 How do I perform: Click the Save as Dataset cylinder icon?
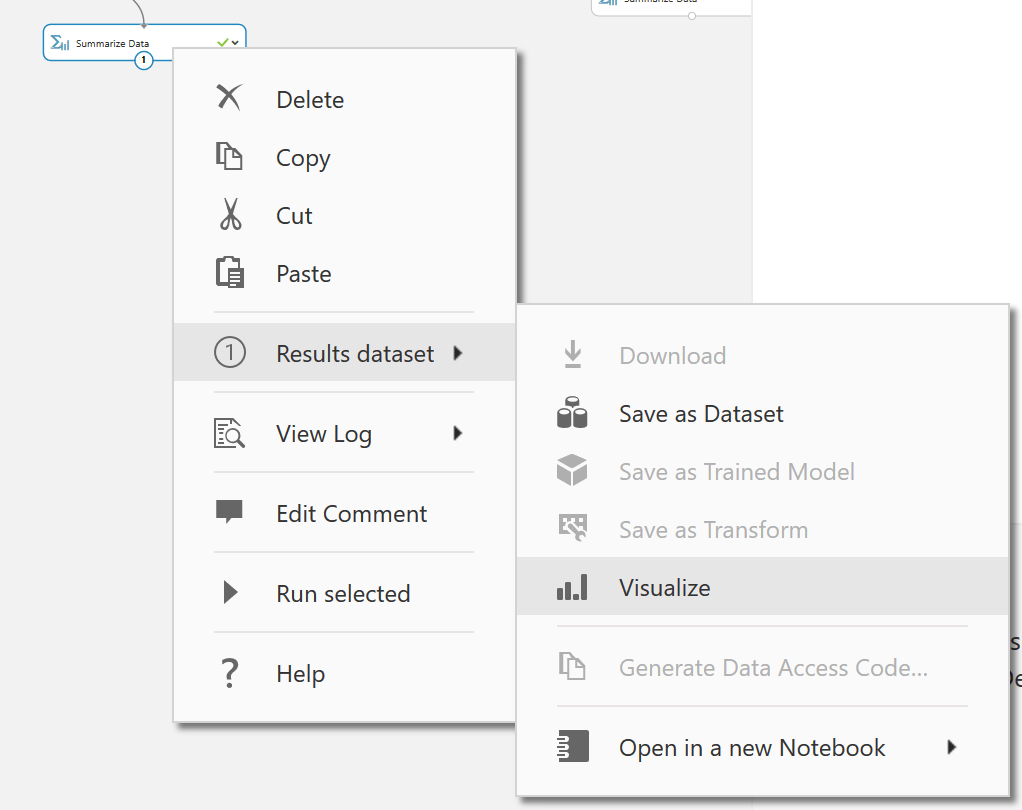pos(572,413)
